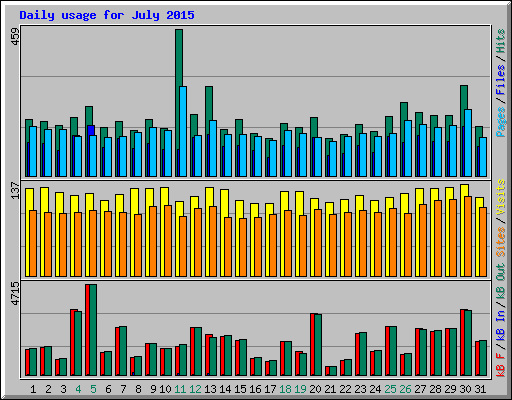The height and width of the screenshot is (400, 512).
Task: Select the green kB bar for day 7
Action: click(x=123, y=351)
